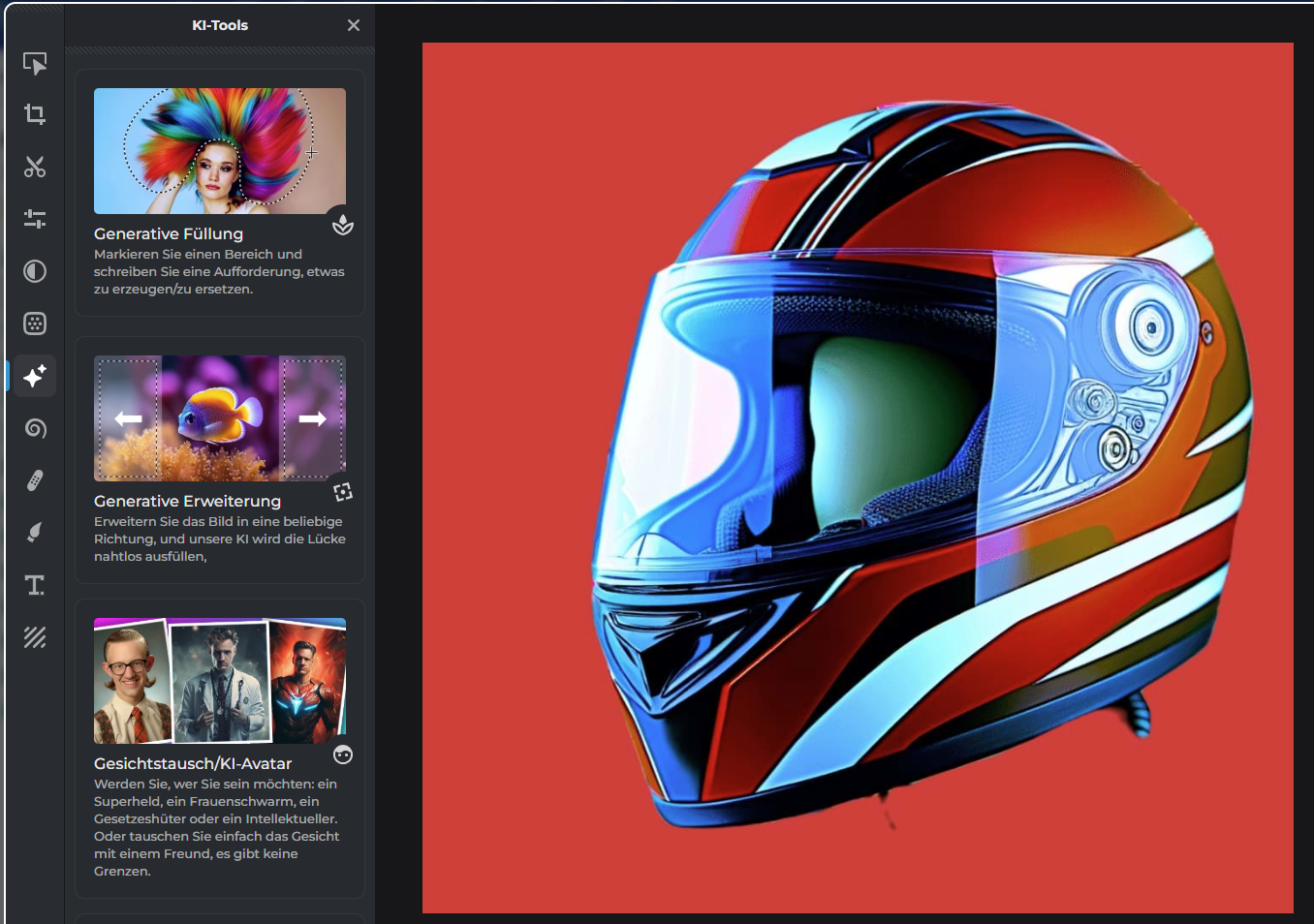Open Generative Erweiterung via its title
The image size is (1314, 924).
187,501
